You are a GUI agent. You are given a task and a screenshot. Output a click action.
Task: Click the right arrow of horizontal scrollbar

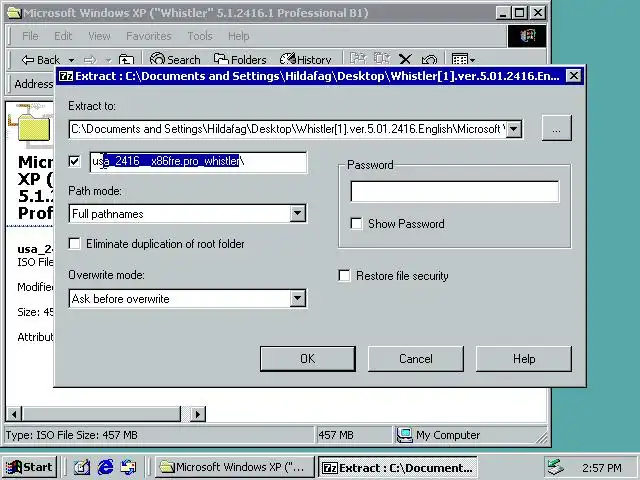(x=198, y=414)
